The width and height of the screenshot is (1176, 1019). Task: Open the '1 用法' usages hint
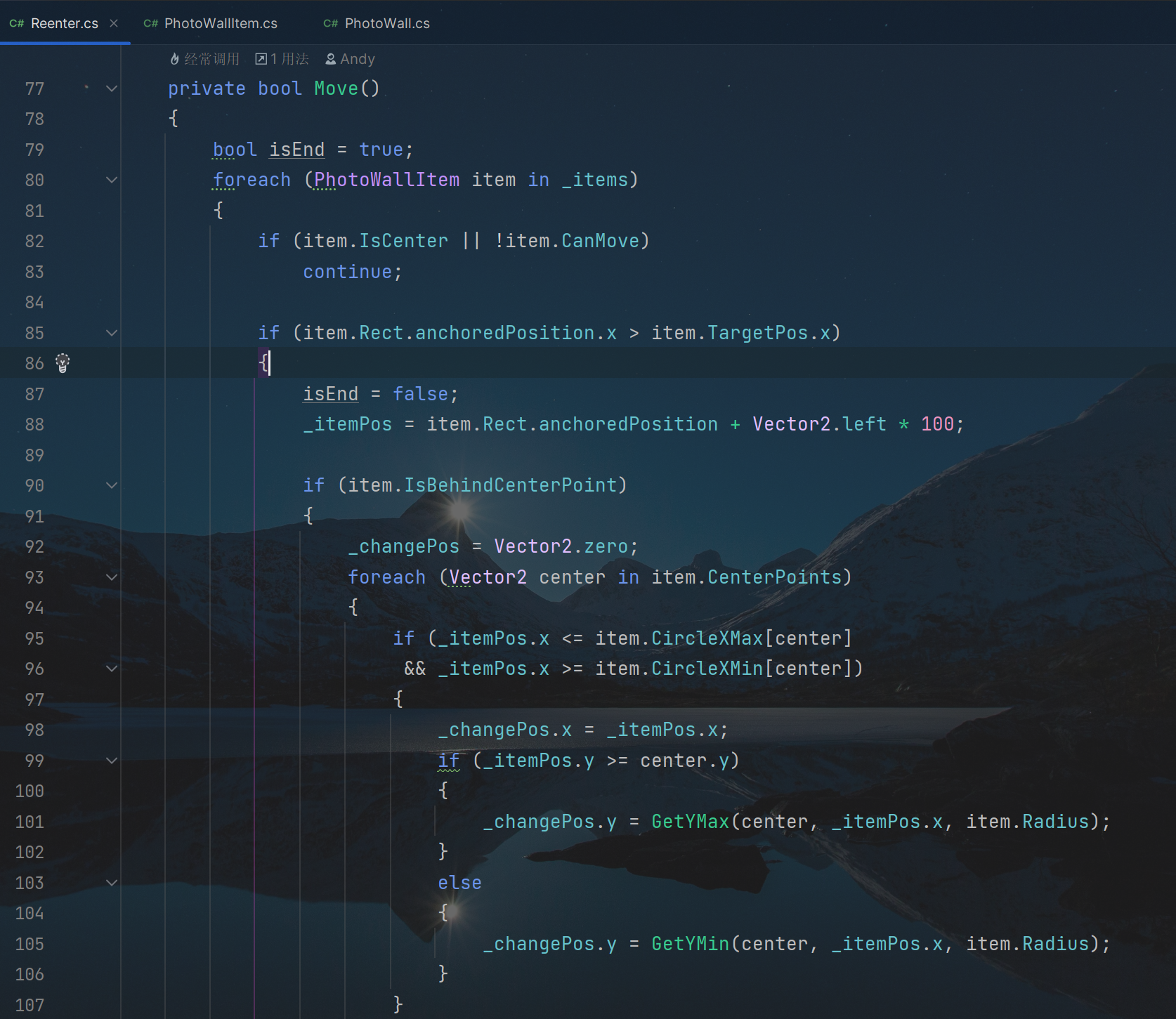(282, 59)
